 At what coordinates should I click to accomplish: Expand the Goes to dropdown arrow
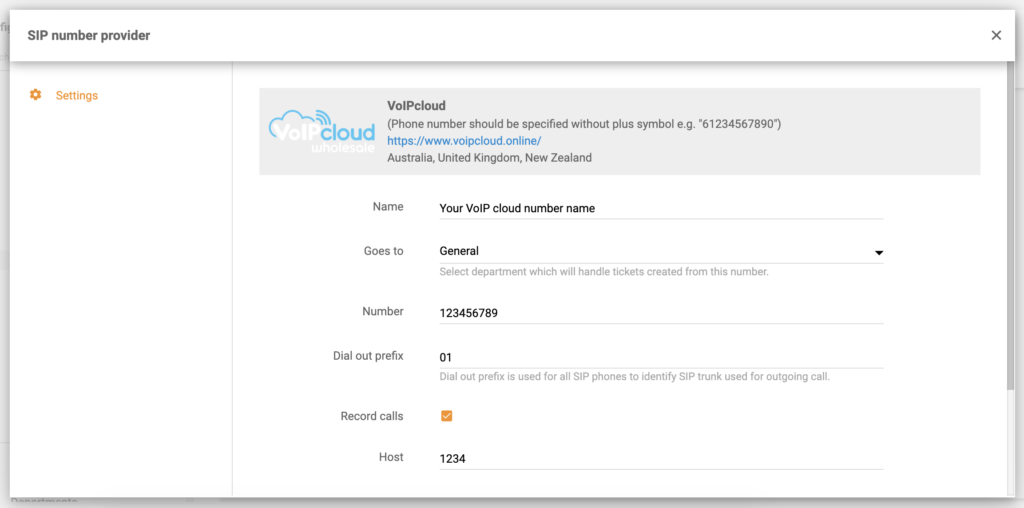[x=878, y=253]
